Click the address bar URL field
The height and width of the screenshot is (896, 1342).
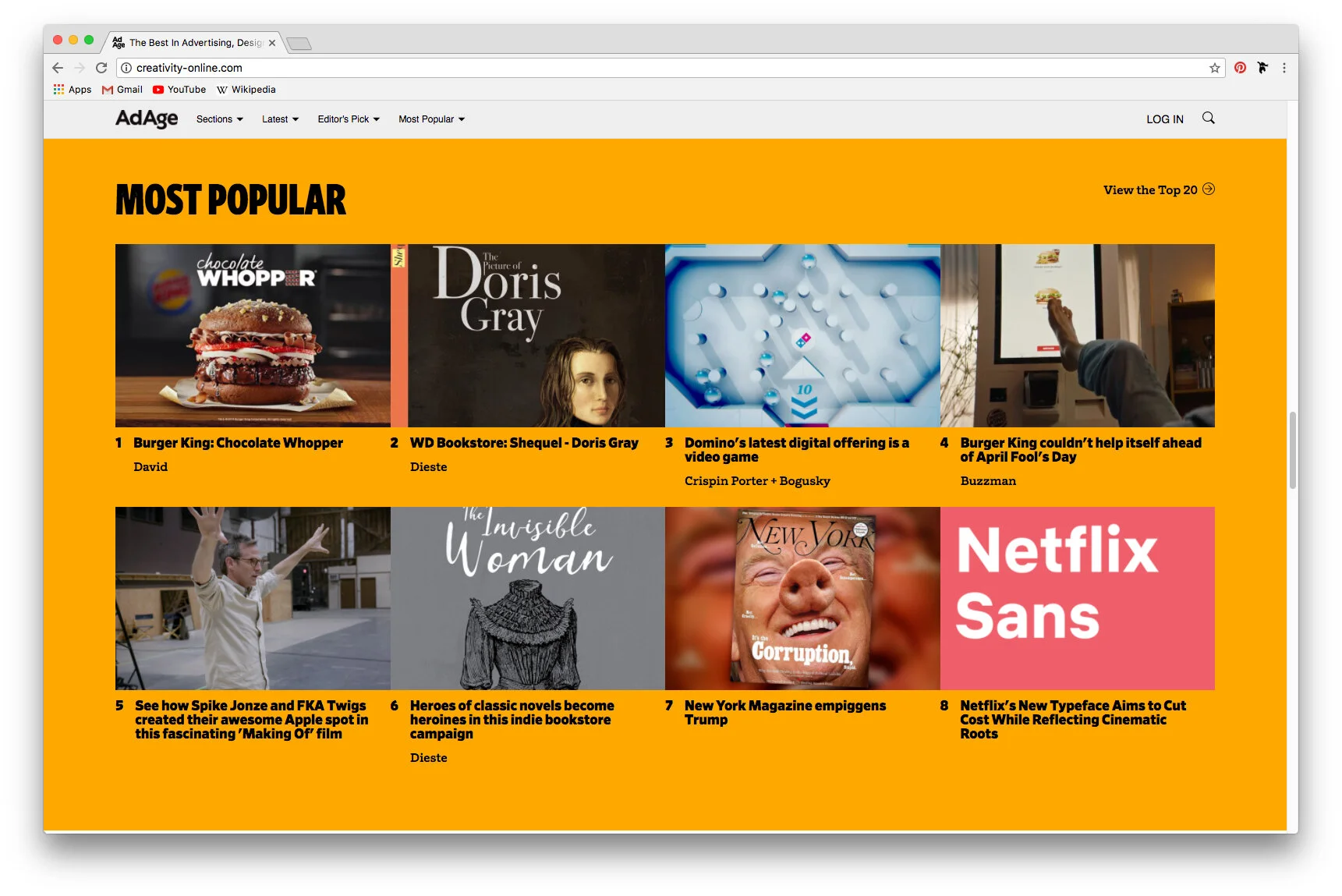(x=671, y=68)
